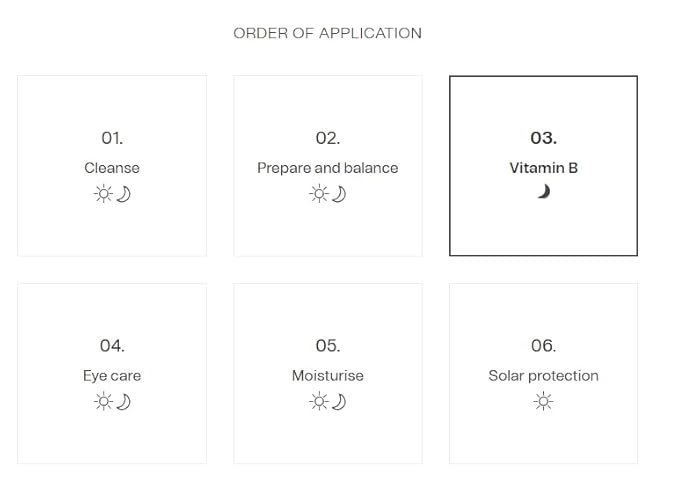This screenshot has height=492, width=679.
Task: Click the sun icon under Eye care
Action: (103, 402)
